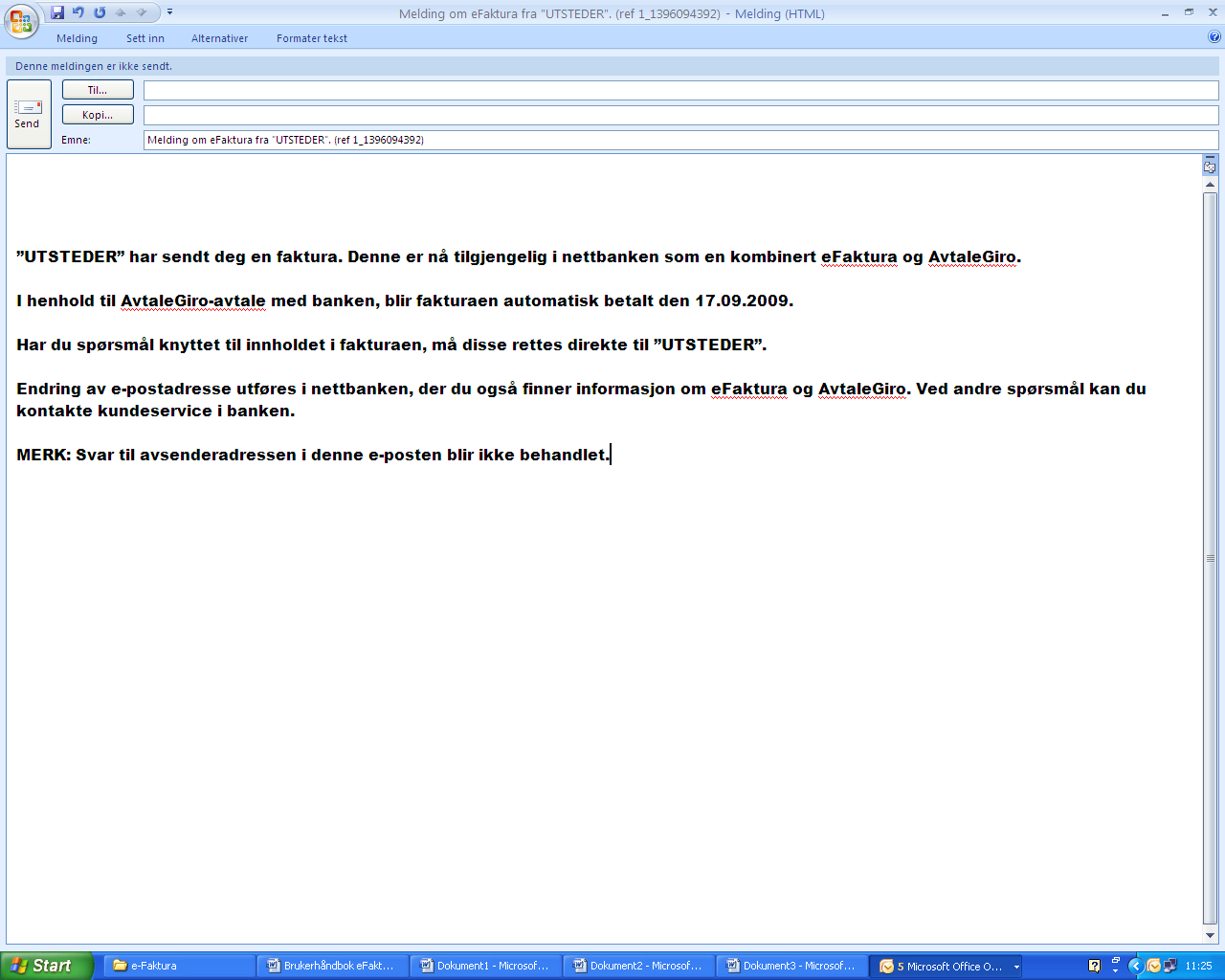The width and height of the screenshot is (1225, 980).
Task: Click the underlined word AvtaleGiro-avtale
Action: pos(193,301)
